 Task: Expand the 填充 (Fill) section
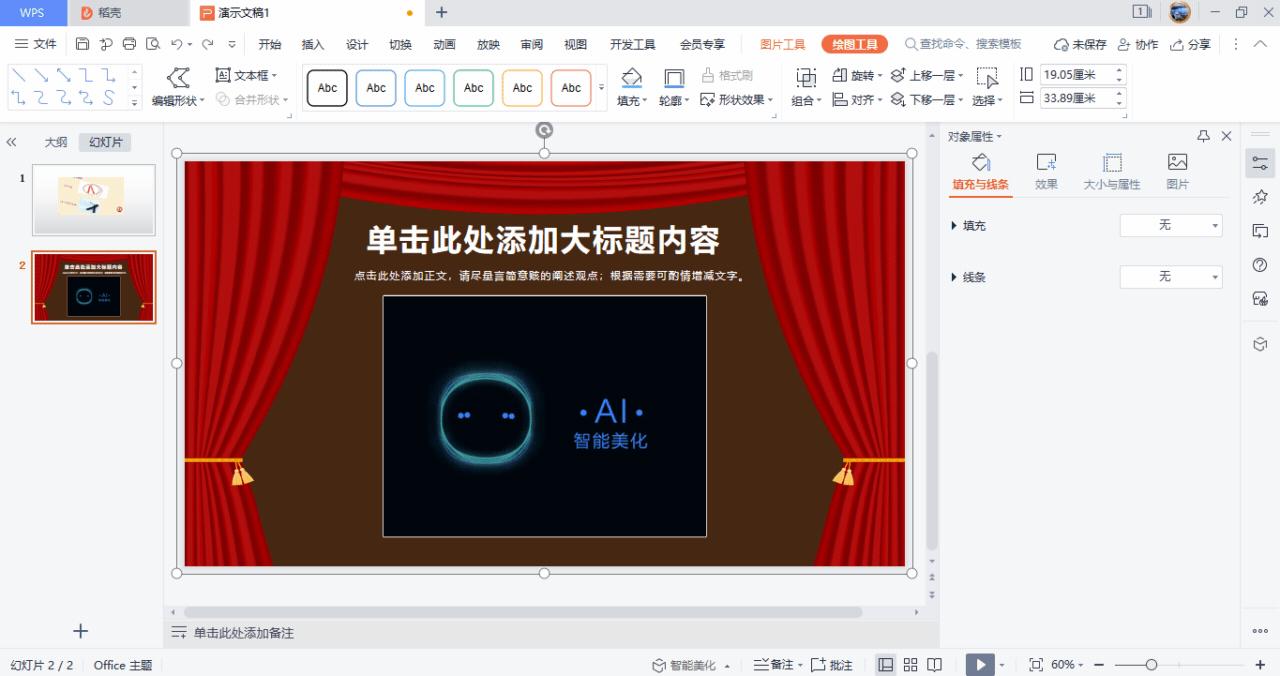pos(973,225)
